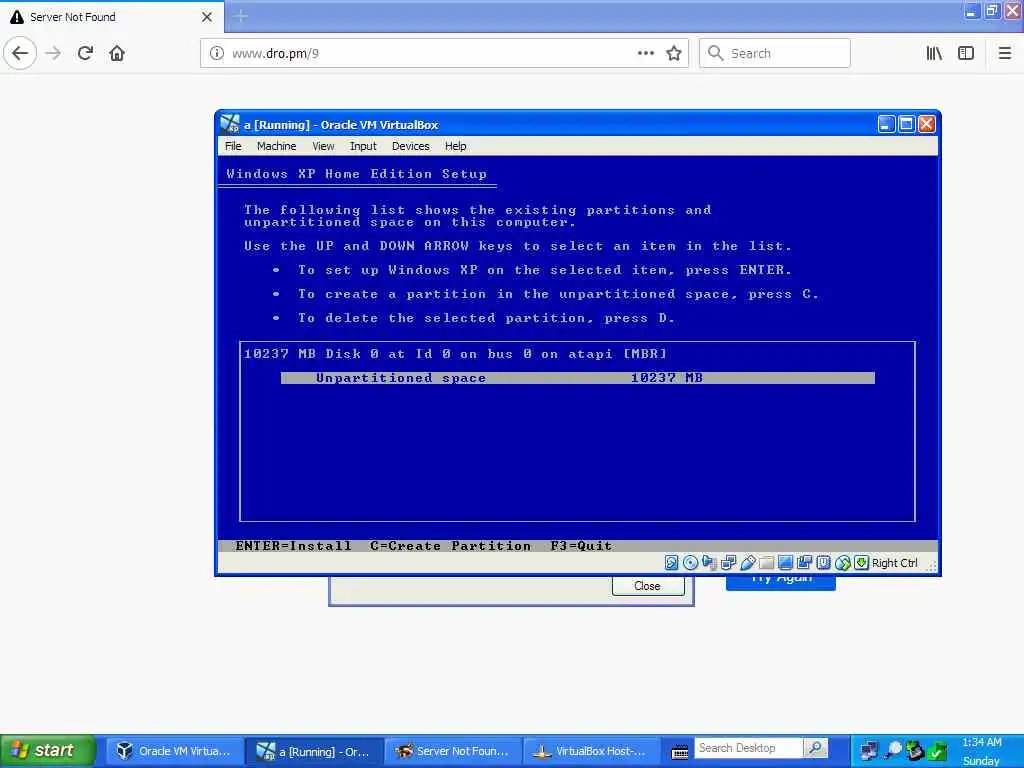Click the forward navigation arrow
Screen dimensions: 1024x768
[x=53, y=53]
